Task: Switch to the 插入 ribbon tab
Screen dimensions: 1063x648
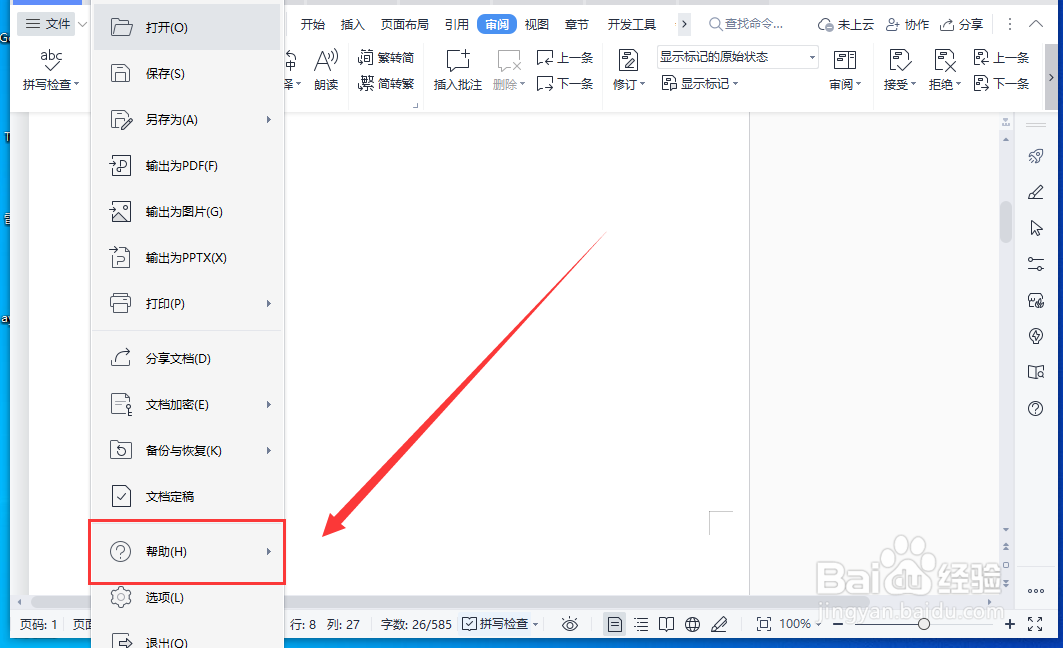Action: pos(353,24)
